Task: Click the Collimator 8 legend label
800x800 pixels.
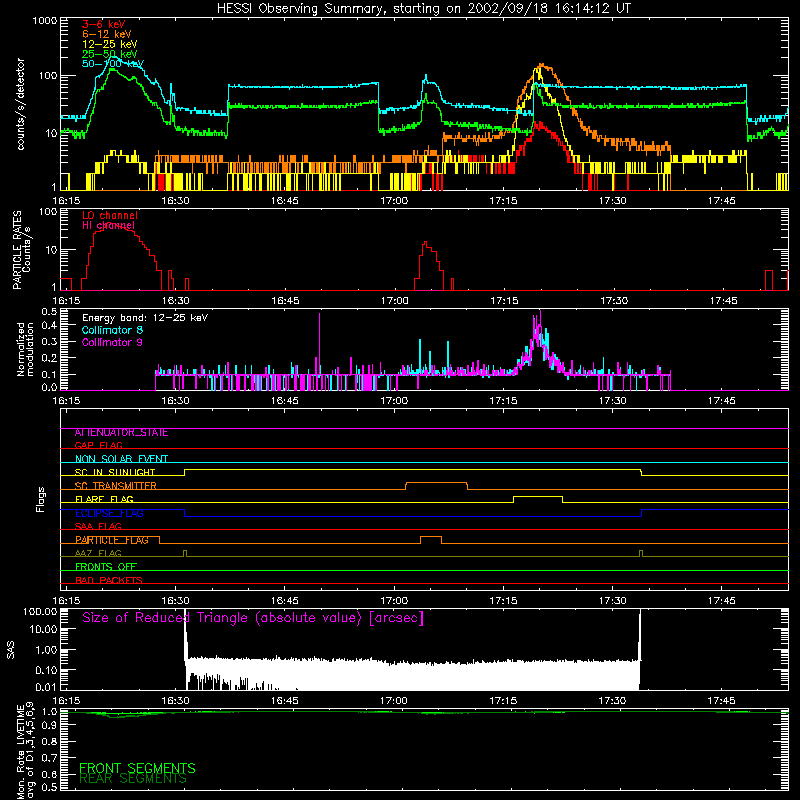Action: pos(112,330)
